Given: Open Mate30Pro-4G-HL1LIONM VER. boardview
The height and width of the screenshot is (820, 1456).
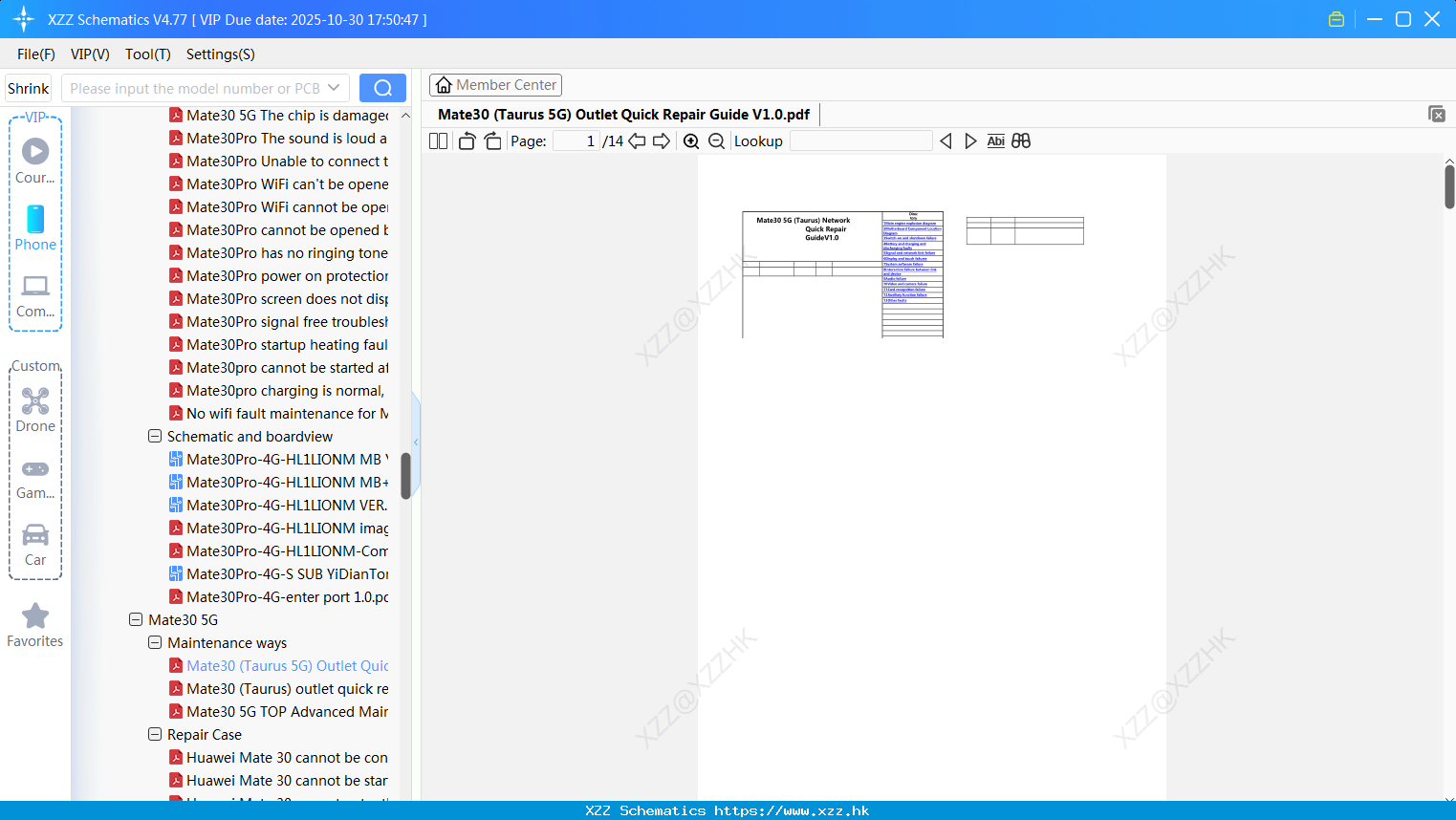Looking at the screenshot, I should [x=279, y=505].
